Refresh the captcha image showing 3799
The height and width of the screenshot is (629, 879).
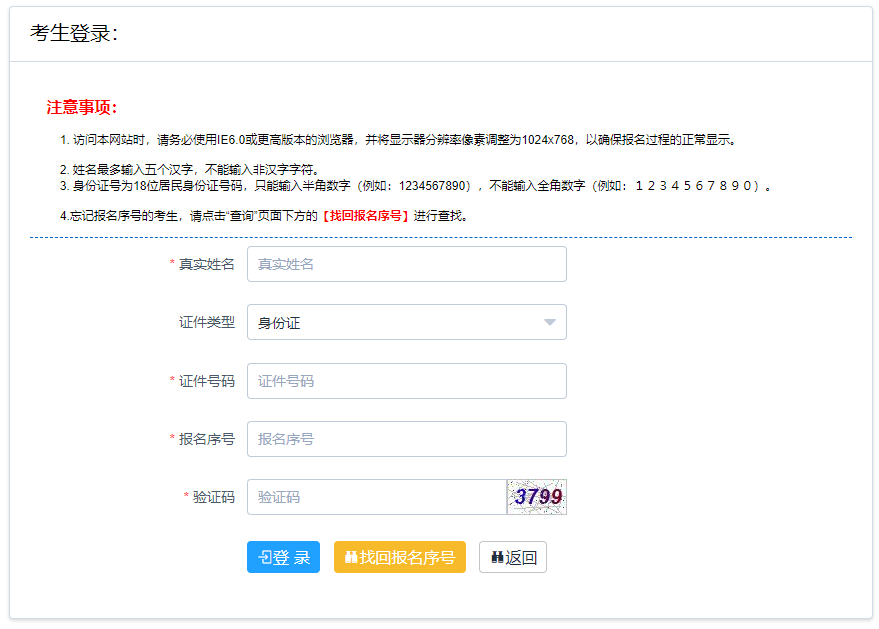coord(537,497)
